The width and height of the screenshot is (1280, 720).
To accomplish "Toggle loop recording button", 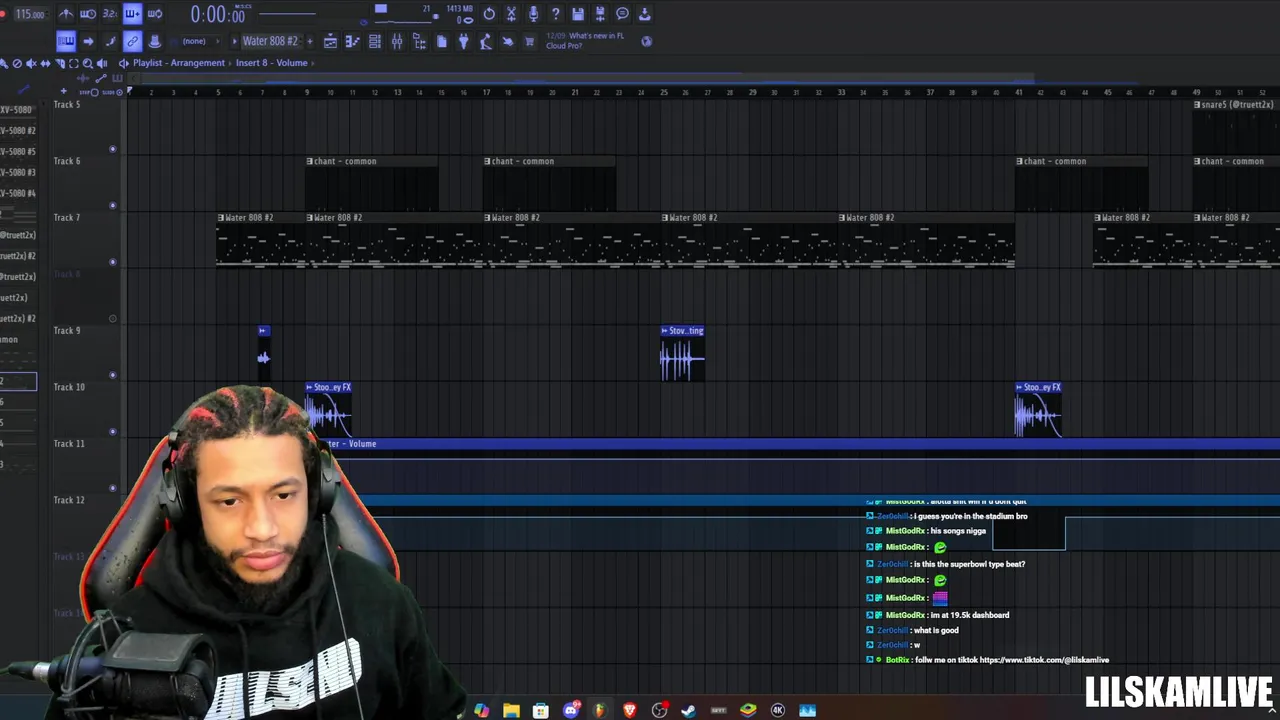I will [154, 14].
